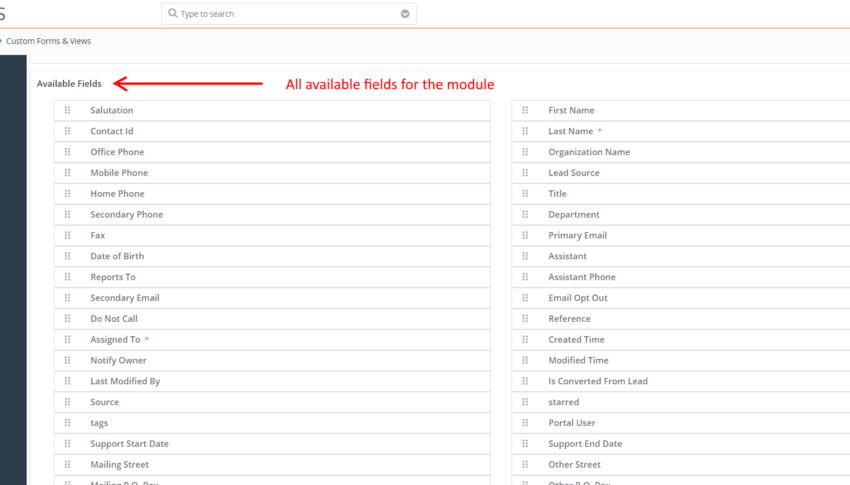This screenshot has width=850, height=485.
Task: Grab the drag handle for Assigned To
Action: coord(67,340)
